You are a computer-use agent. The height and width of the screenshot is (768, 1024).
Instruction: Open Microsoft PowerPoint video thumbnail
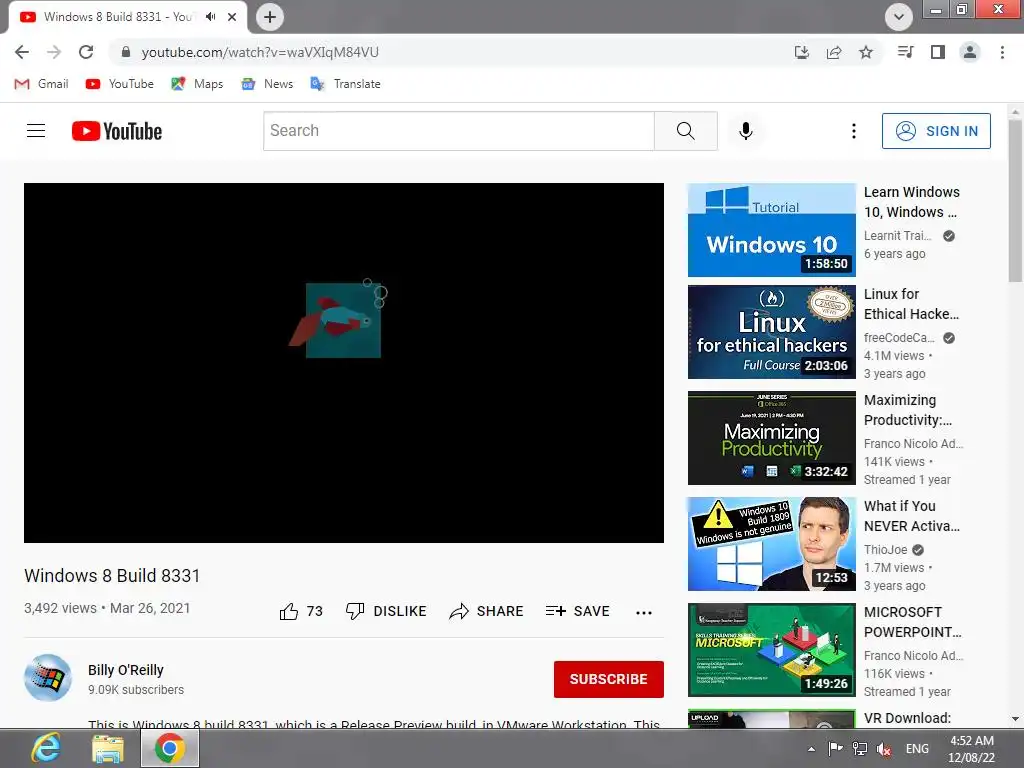coord(771,650)
